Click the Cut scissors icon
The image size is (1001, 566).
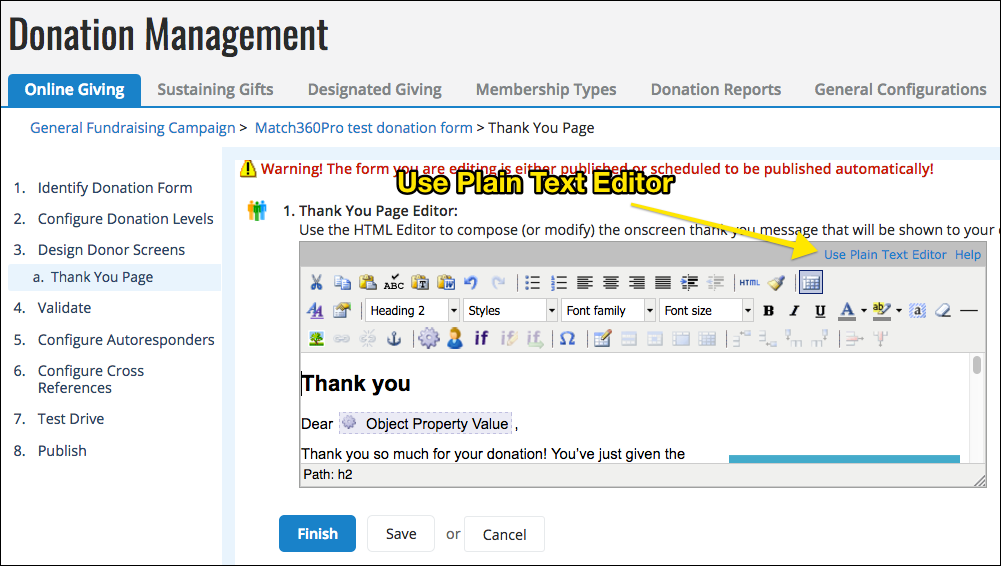pos(316,282)
